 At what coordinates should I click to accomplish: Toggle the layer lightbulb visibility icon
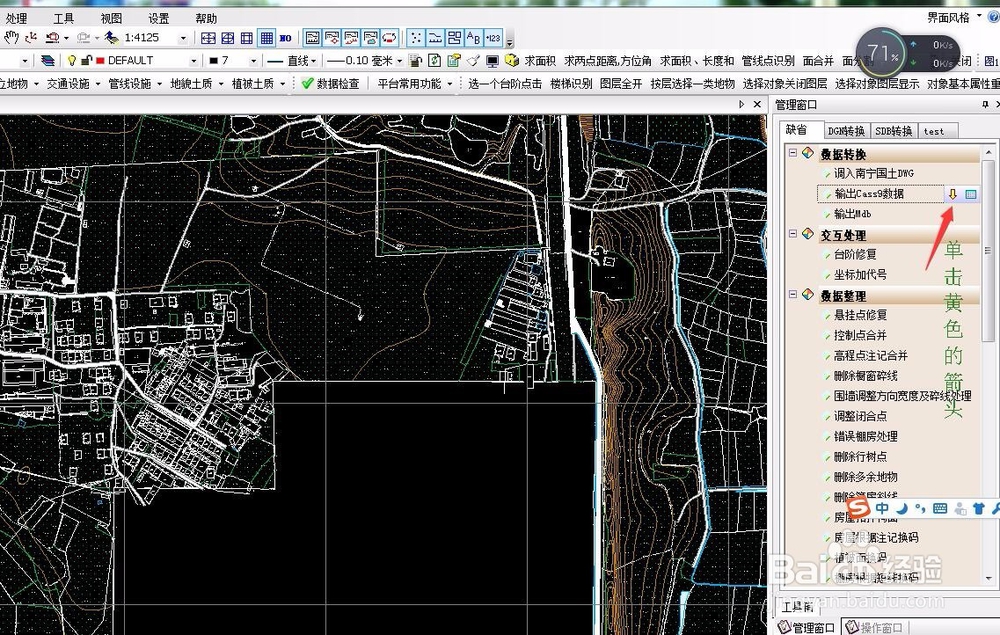[72, 61]
